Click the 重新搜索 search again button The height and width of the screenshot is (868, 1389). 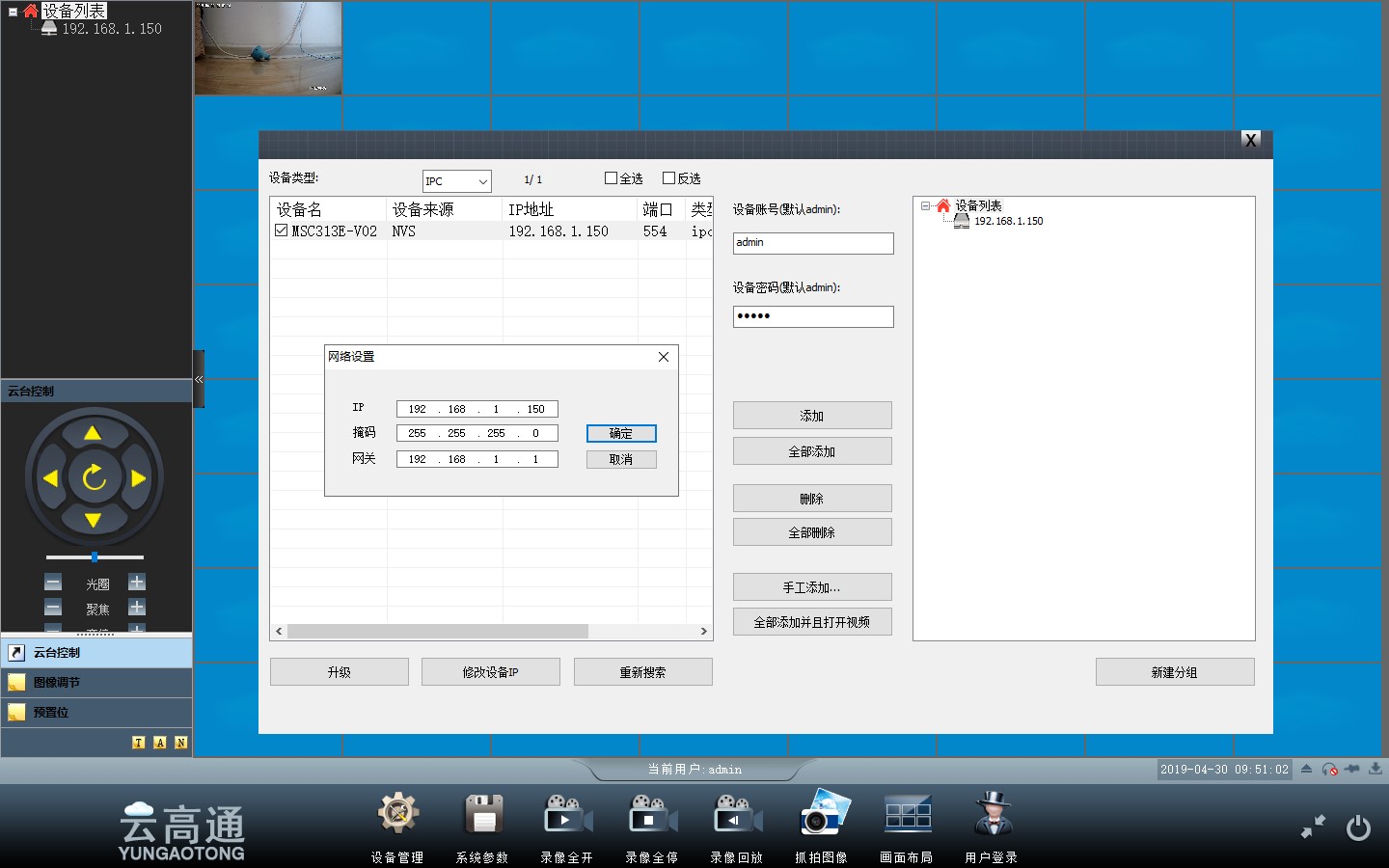coord(642,672)
